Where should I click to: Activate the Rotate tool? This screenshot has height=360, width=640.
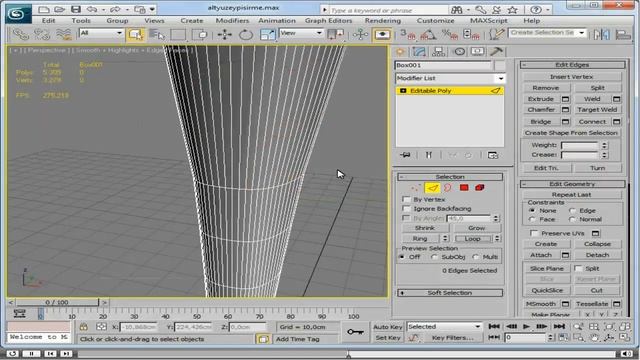tap(246, 35)
